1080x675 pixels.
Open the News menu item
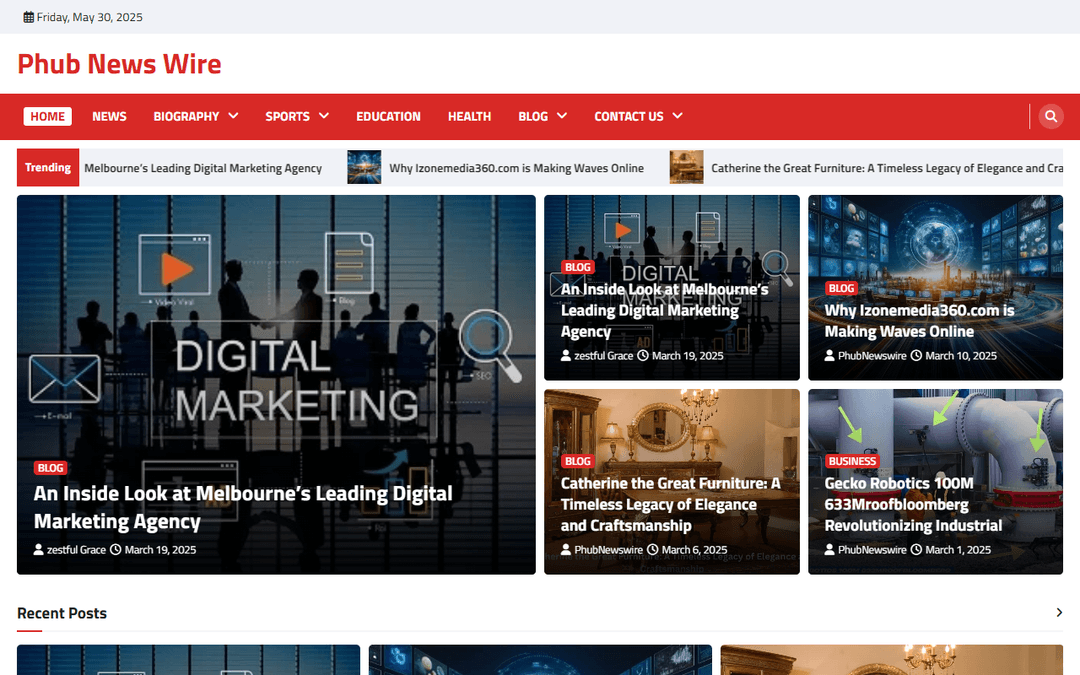point(110,116)
